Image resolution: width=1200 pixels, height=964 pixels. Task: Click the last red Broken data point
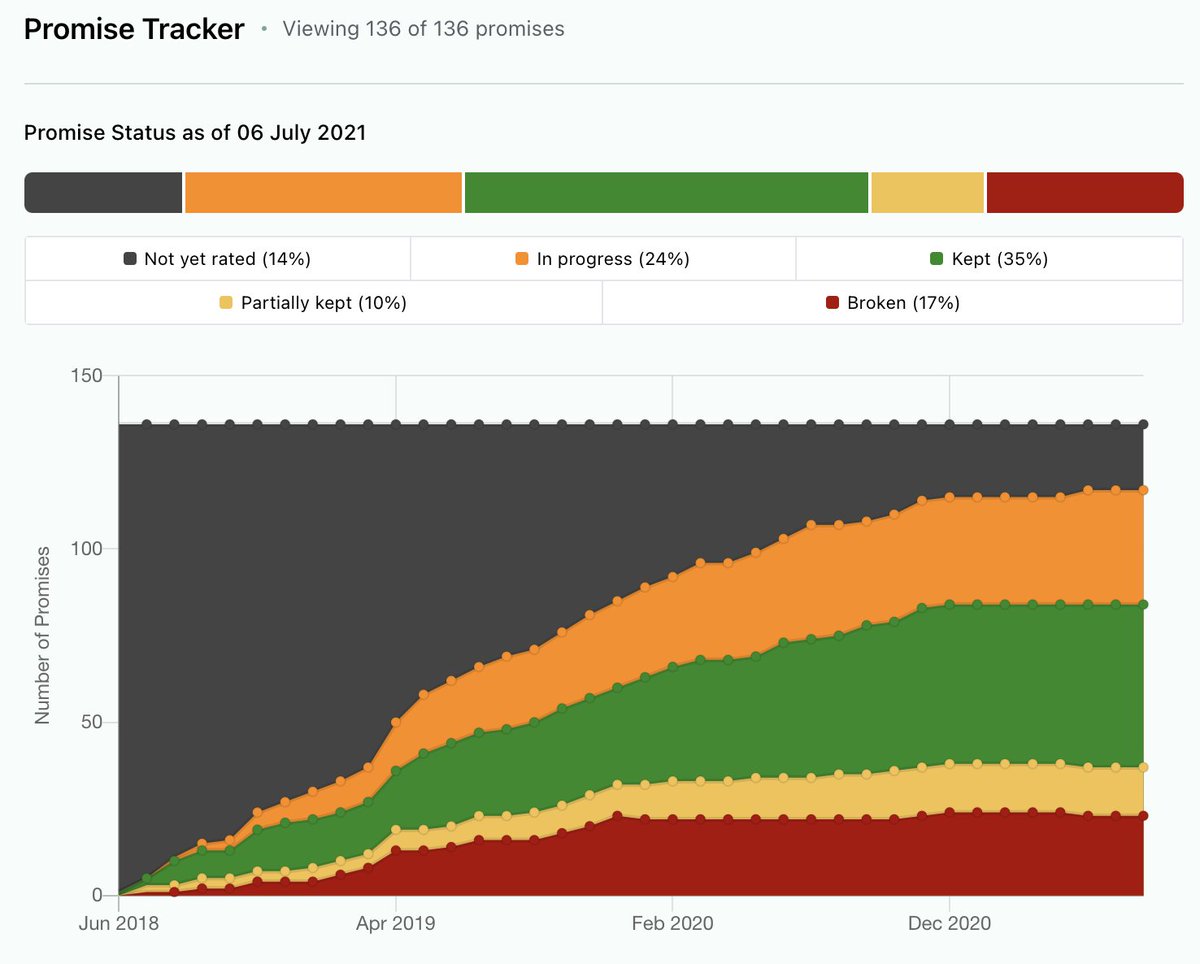point(1143,816)
